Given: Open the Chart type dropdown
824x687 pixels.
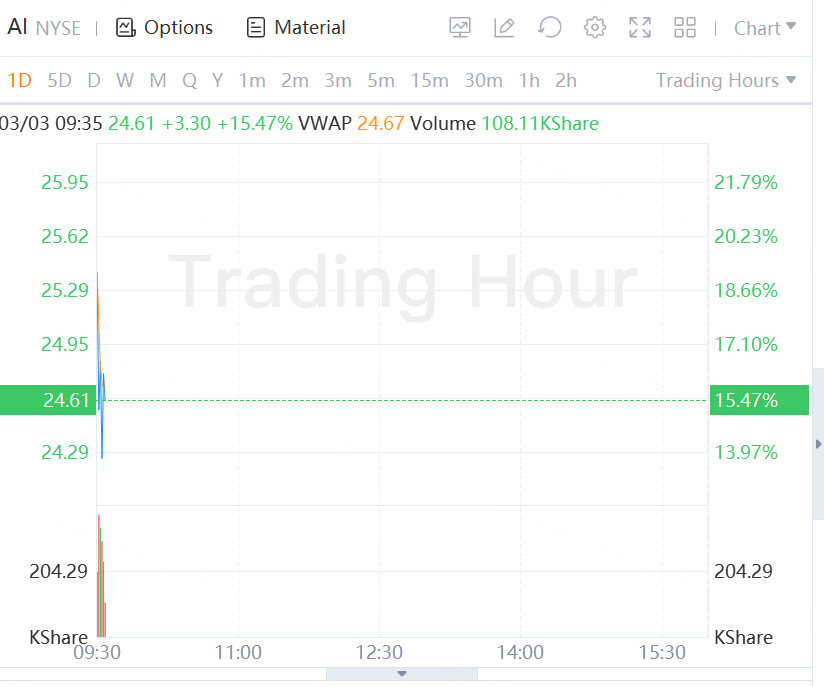Looking at the screenshot, I should 765,28.
